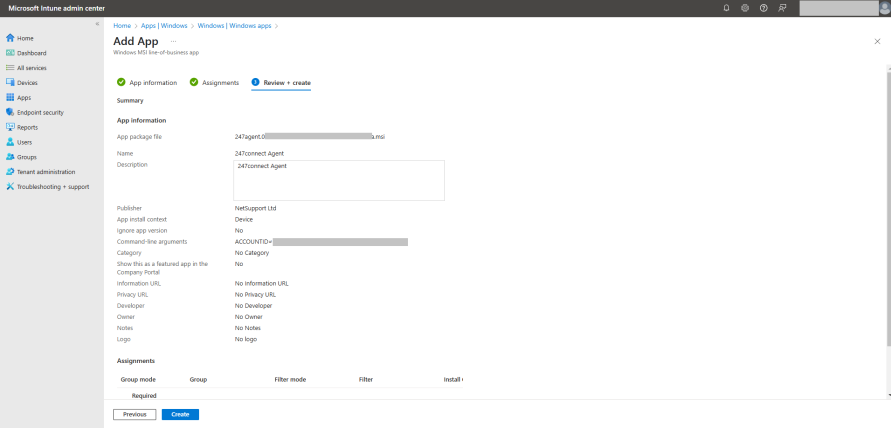891x428 pixels.
Task: Click the help question mark icon
Action: pos(764,8)
